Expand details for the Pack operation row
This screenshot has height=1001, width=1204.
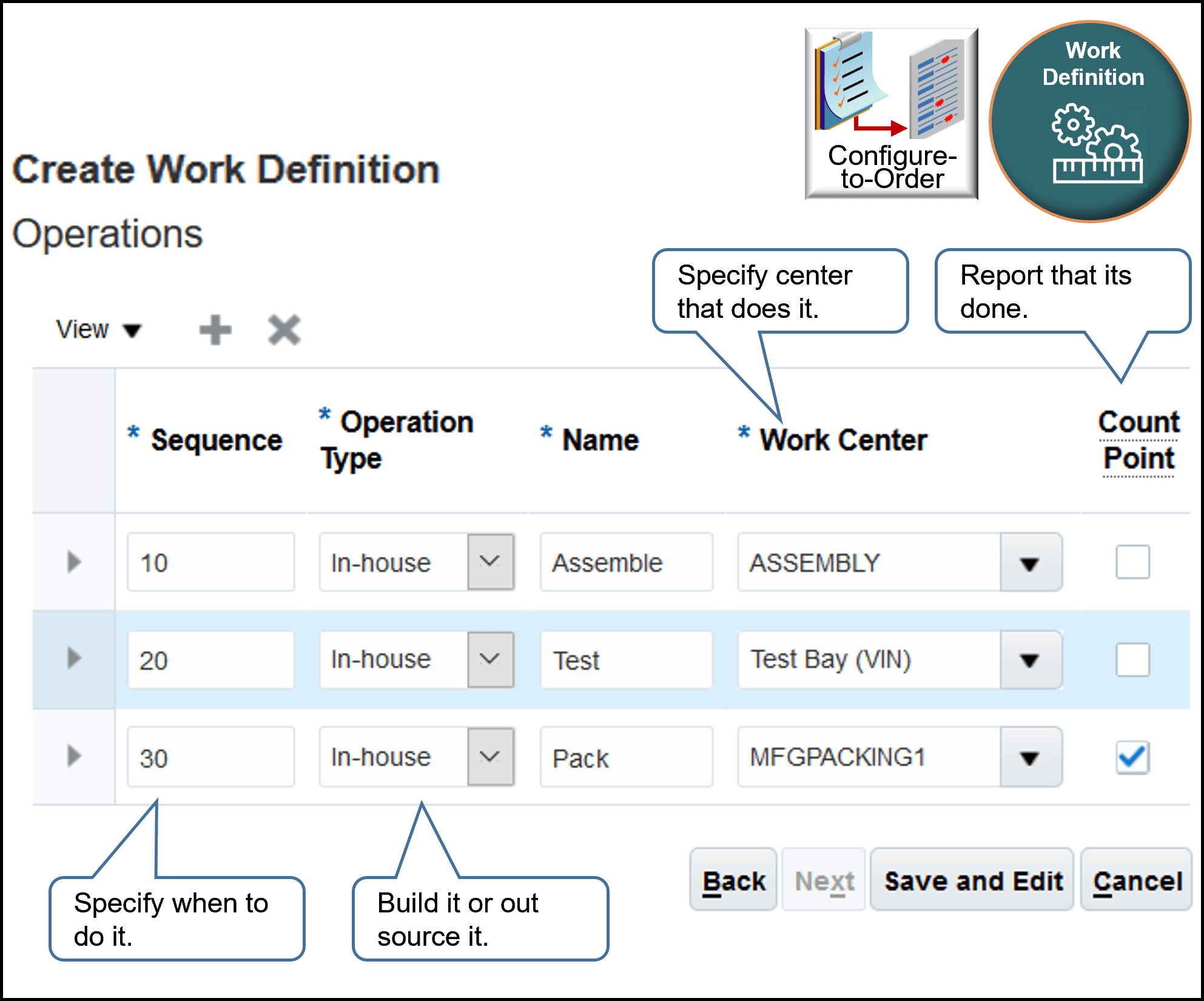point(73,757)
